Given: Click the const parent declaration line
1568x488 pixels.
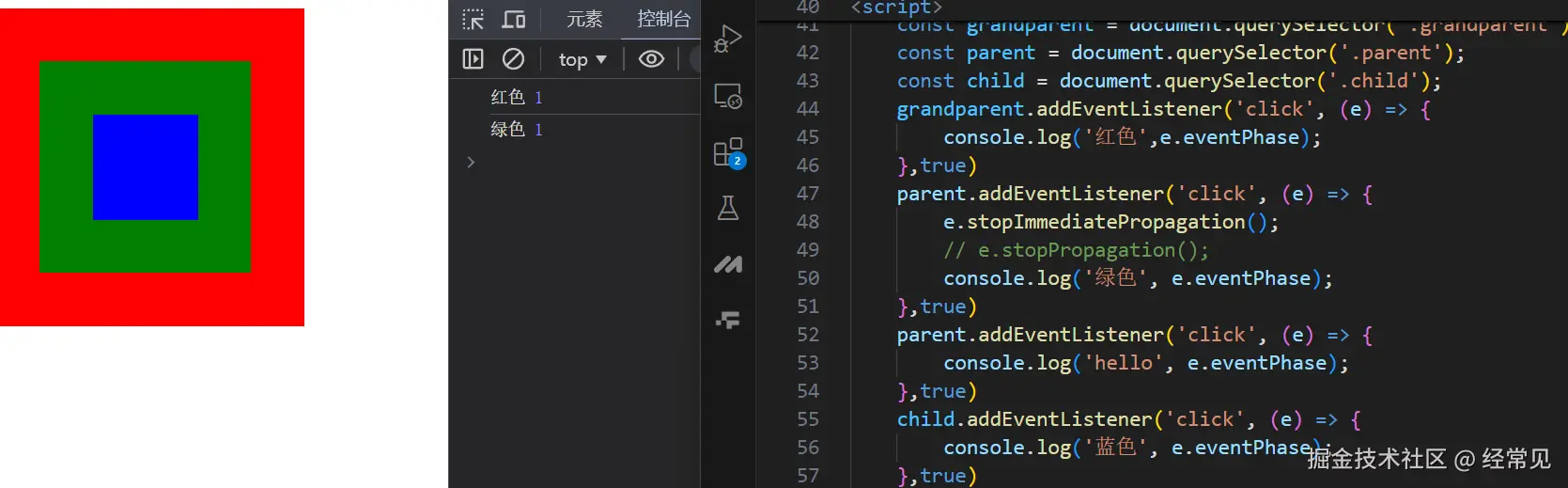Looking at the screenshot, I should [1181, 53].
